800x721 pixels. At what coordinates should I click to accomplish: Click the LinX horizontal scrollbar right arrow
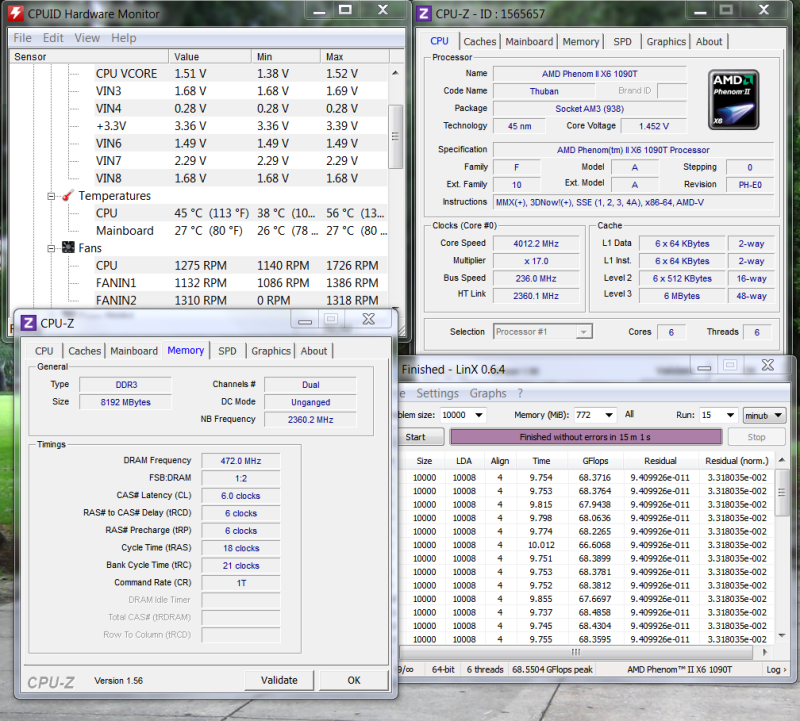coord(764,652)
